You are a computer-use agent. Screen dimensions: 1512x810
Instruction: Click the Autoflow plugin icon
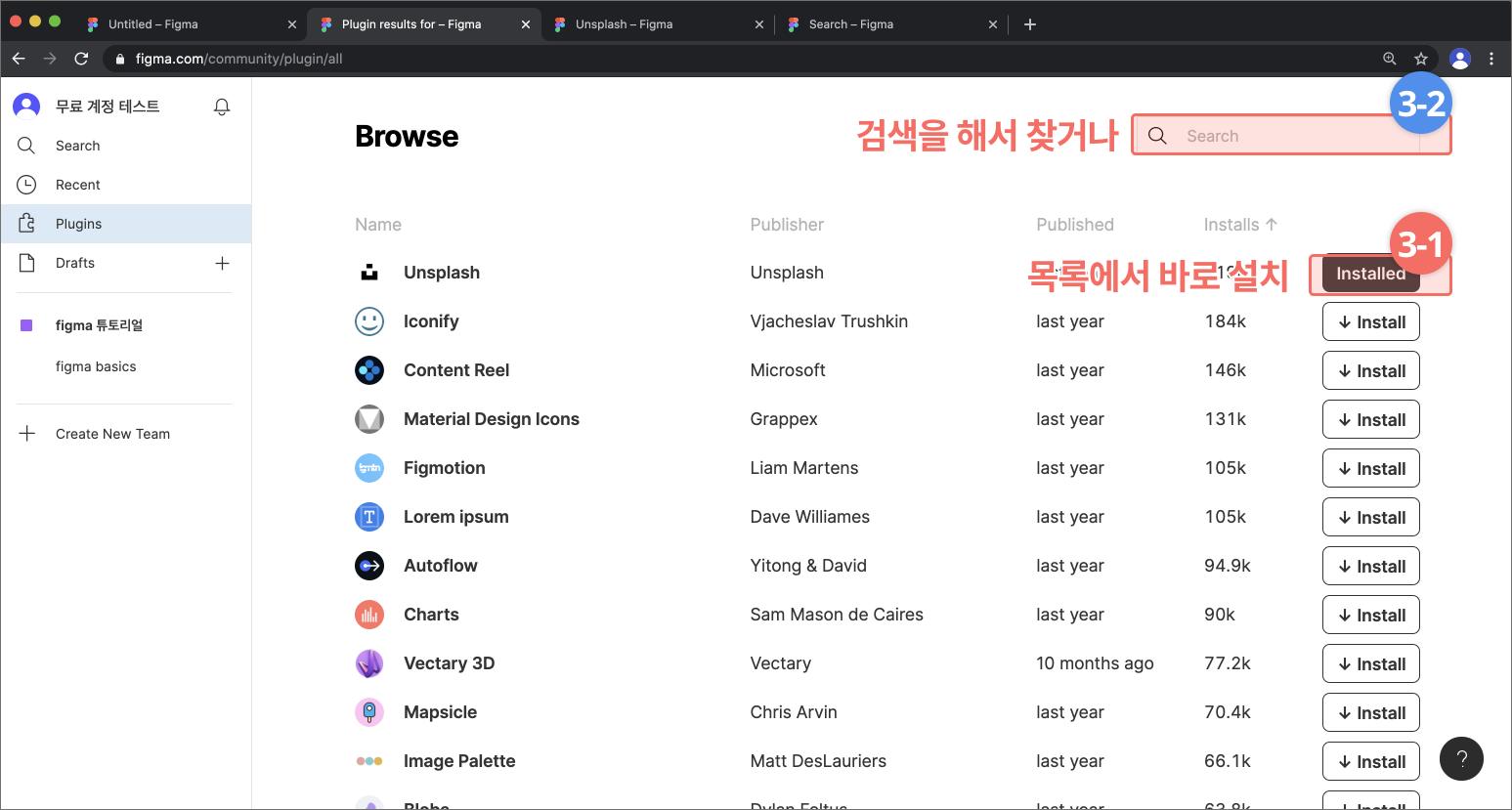(x=369, y=566)
